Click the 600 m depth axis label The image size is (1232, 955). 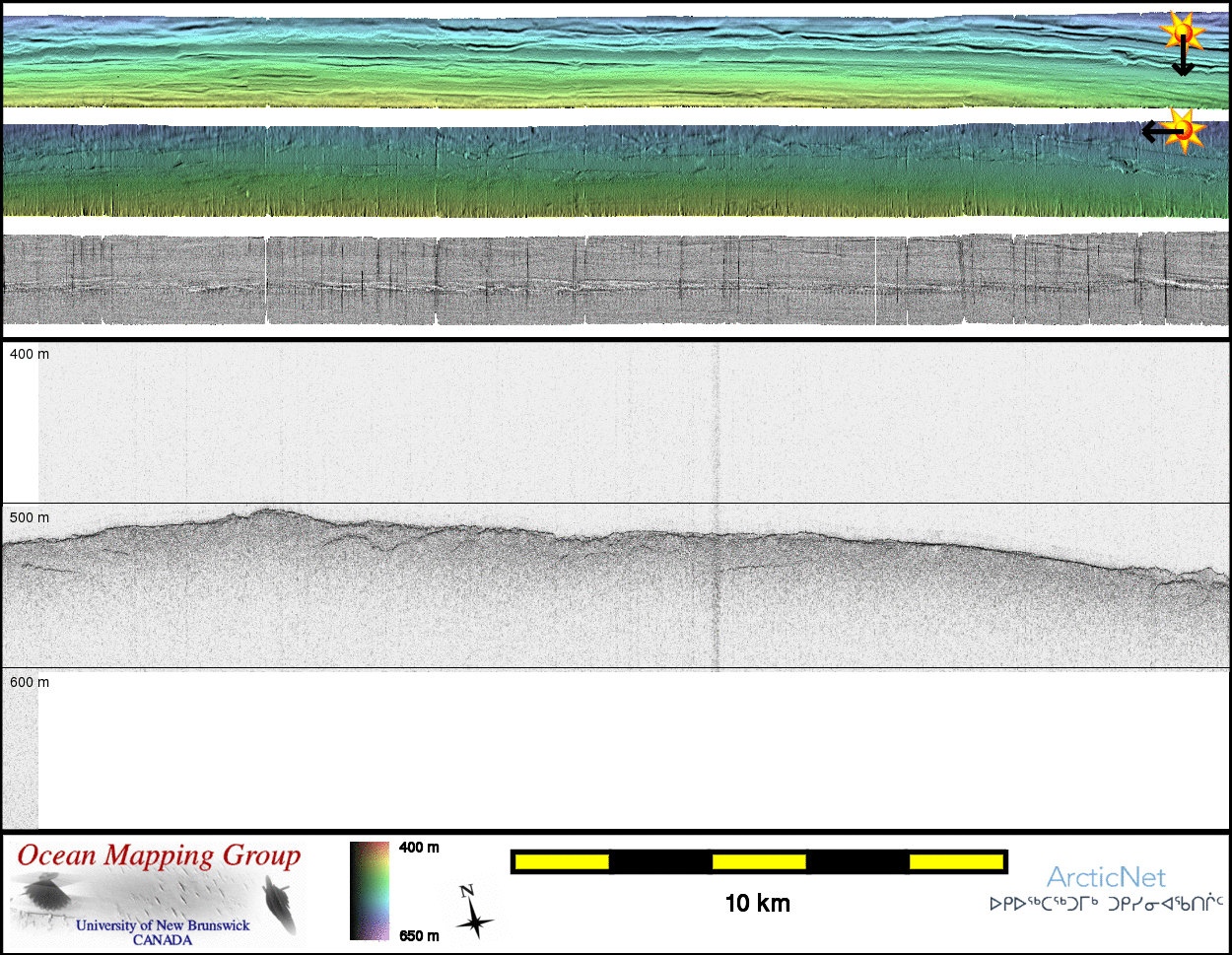tap(30, 682)
